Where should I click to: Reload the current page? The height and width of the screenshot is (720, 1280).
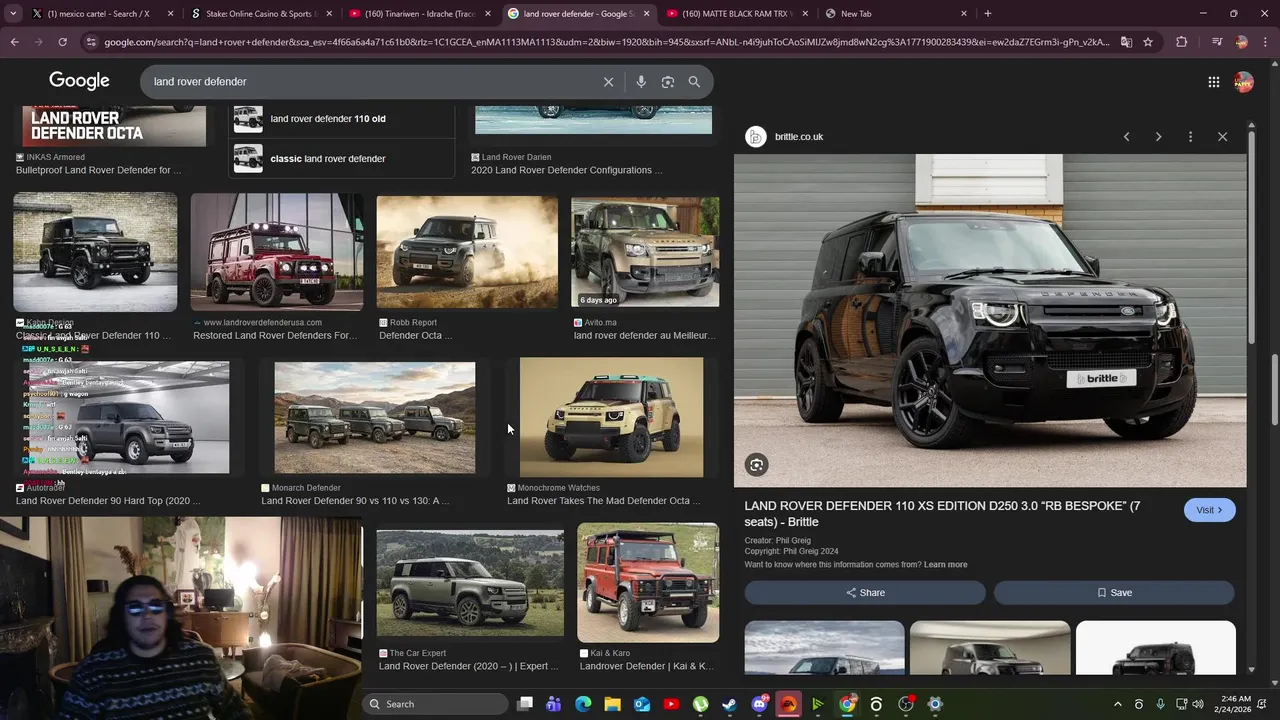(x=62, y=42)
